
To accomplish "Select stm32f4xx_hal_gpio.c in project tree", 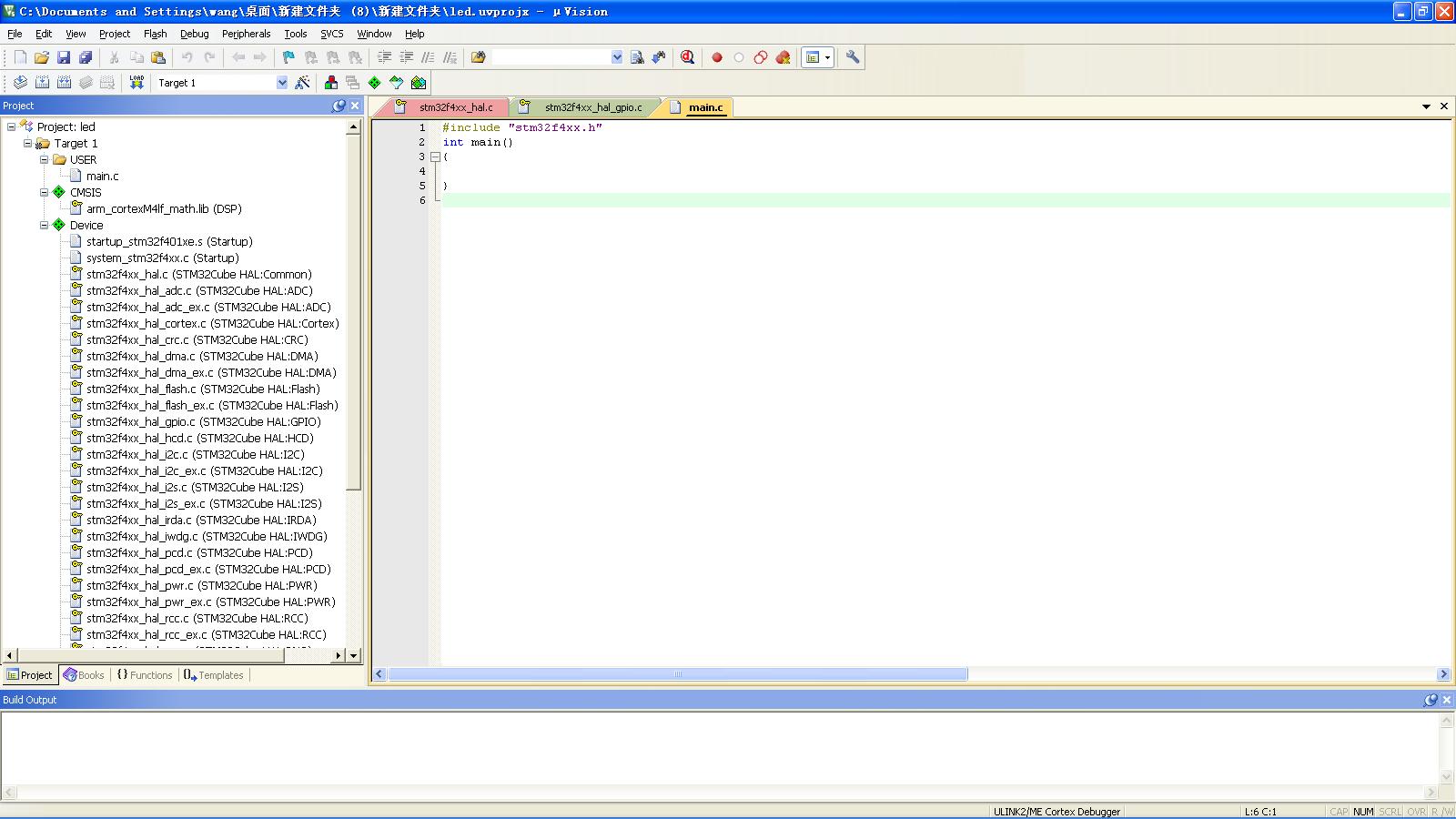I will click(204, 421).
